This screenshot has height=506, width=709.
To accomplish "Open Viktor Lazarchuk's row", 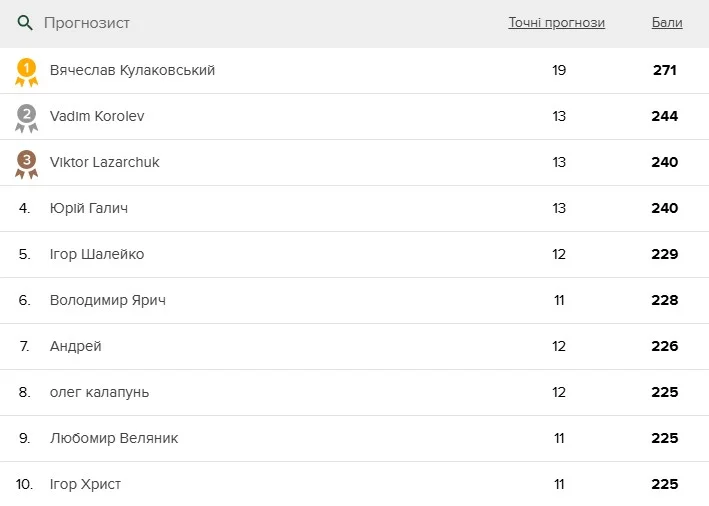I will 104,162.
